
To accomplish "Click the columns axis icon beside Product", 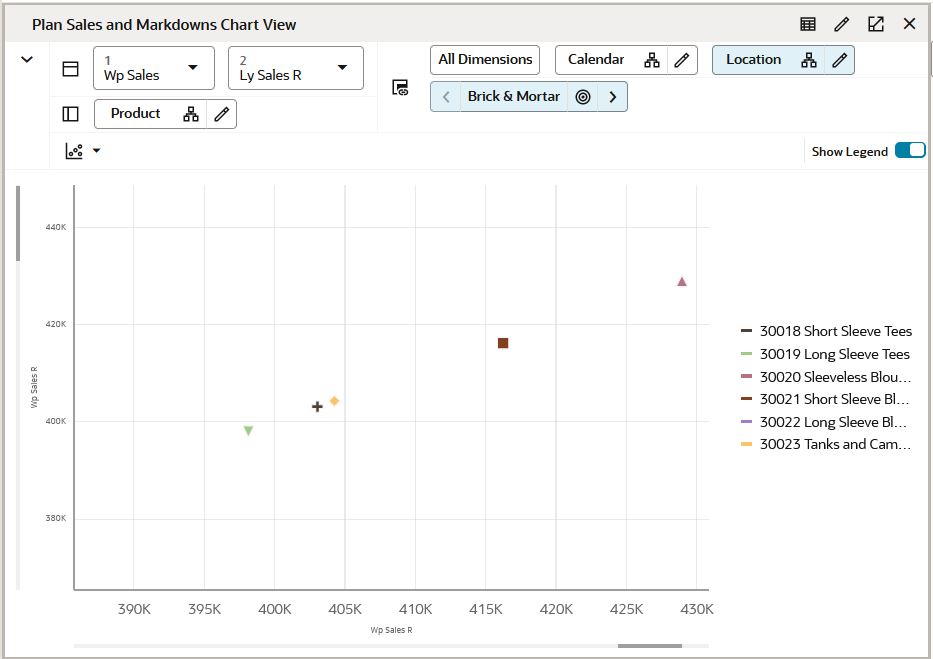I will pos(69,113).
